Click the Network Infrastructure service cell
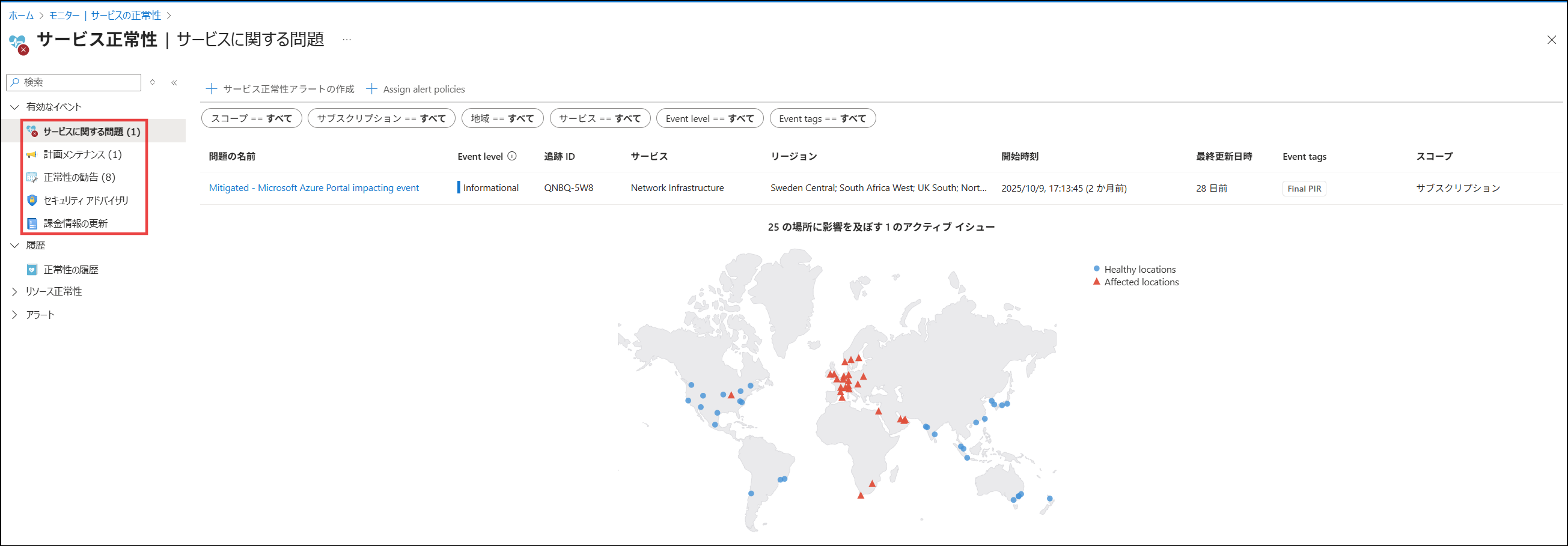The image size is (1568, 546). click(677, 188)
